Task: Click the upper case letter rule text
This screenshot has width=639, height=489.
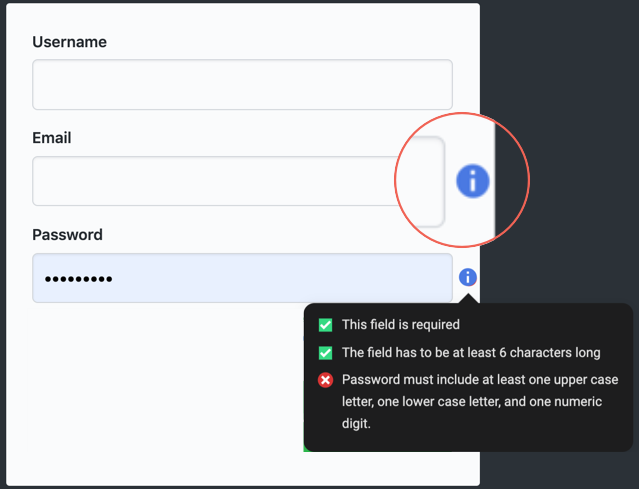Action: pos(480,401)
